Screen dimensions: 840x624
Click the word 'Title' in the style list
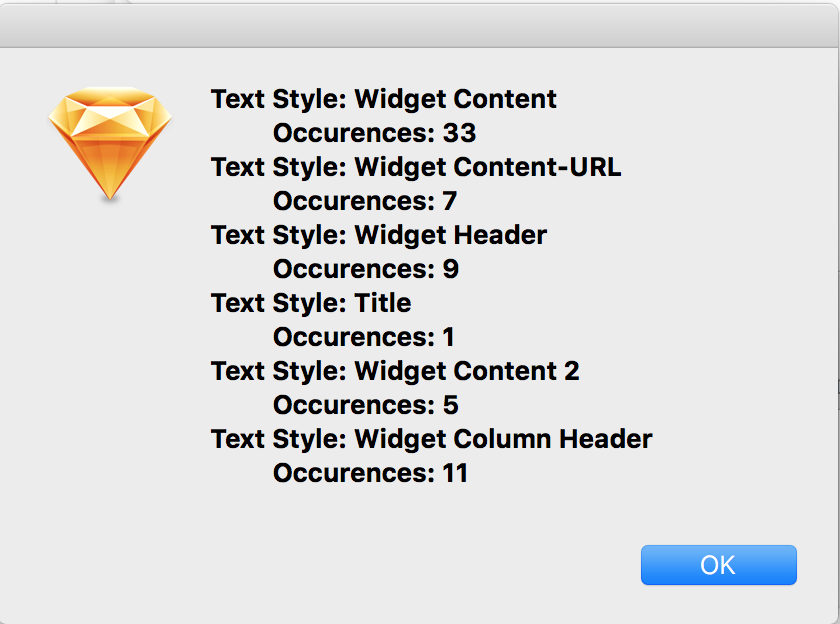click(383, 303)
